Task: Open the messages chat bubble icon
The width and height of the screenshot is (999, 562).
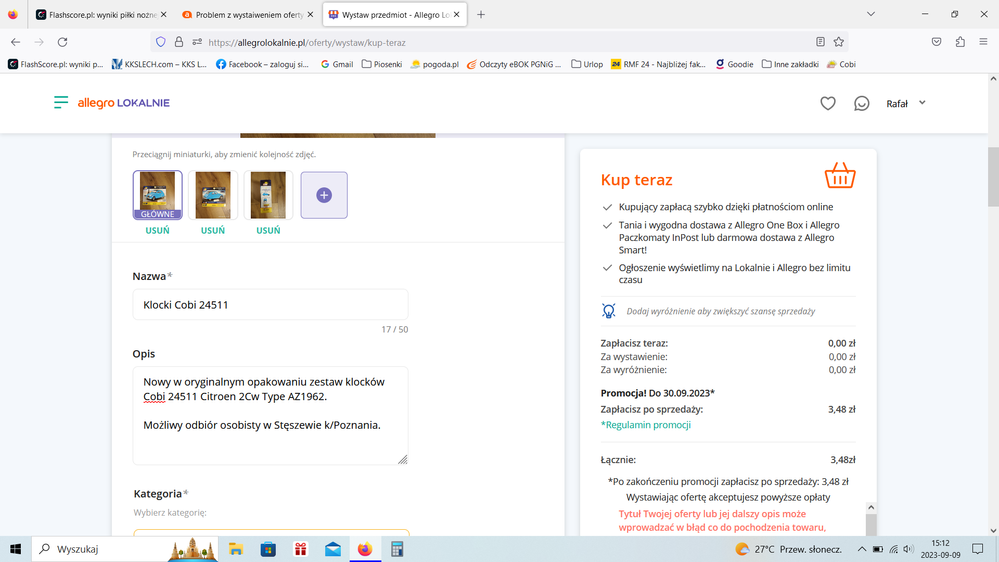Action: tap(861, 103)
